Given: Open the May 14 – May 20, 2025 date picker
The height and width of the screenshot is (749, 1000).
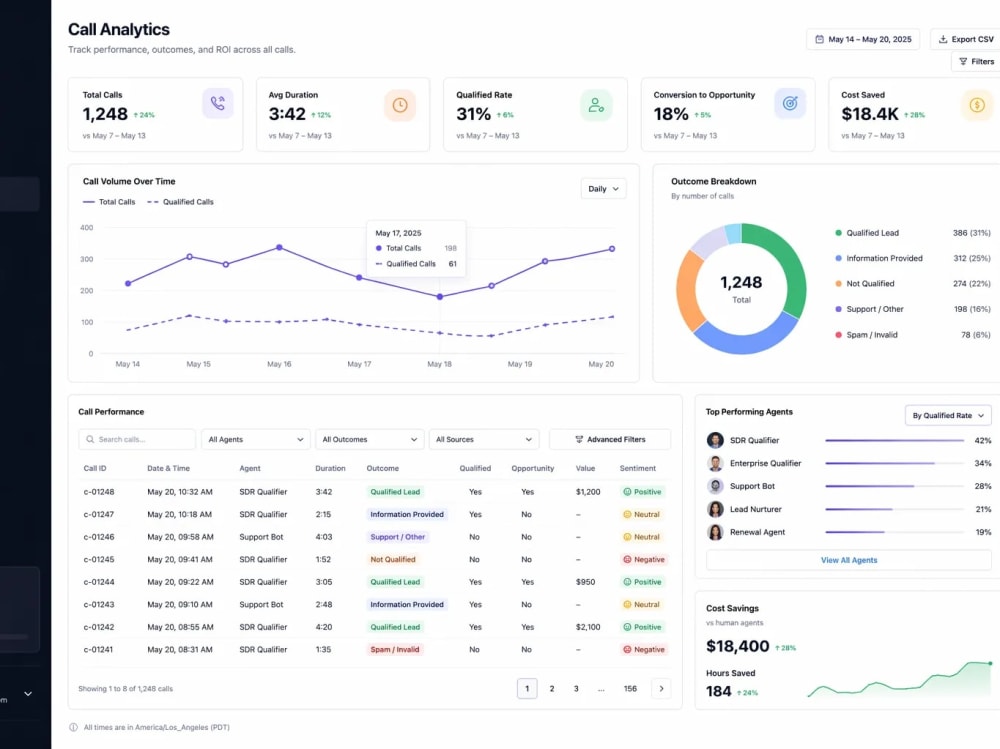Looking at the screenshot, I should pos(863,40).
